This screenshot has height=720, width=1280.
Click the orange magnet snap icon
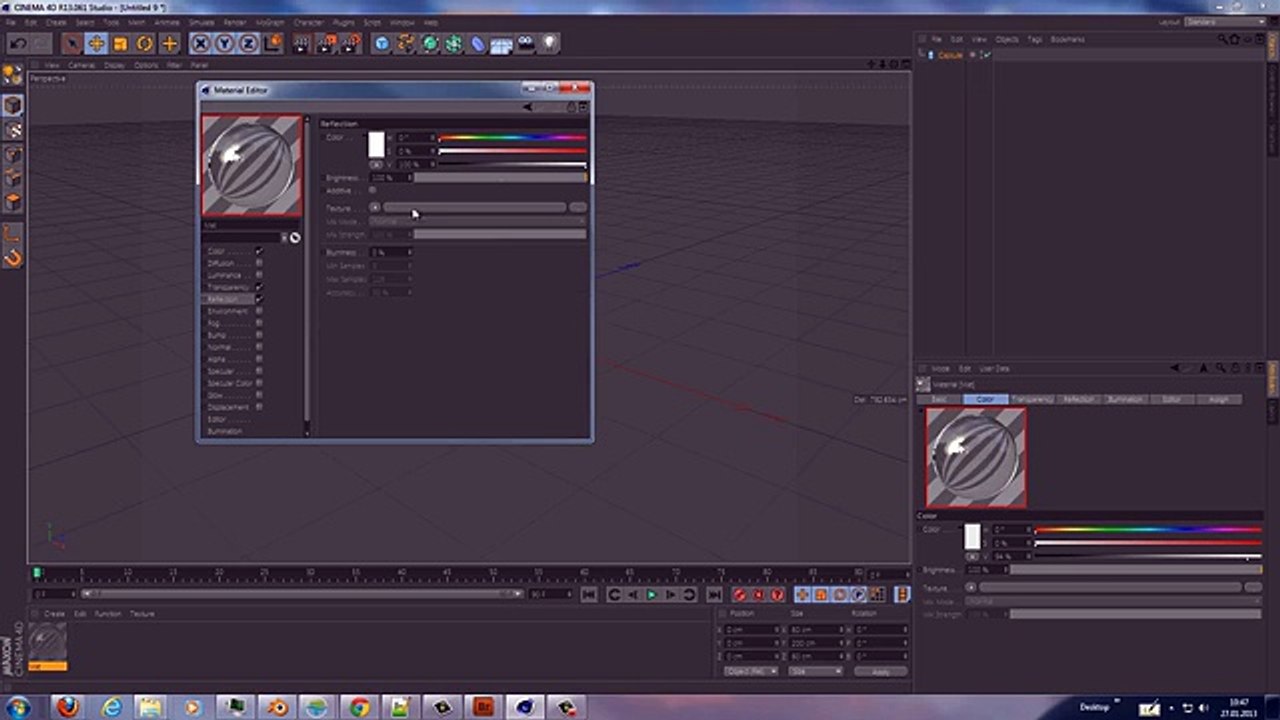(13, 257)
